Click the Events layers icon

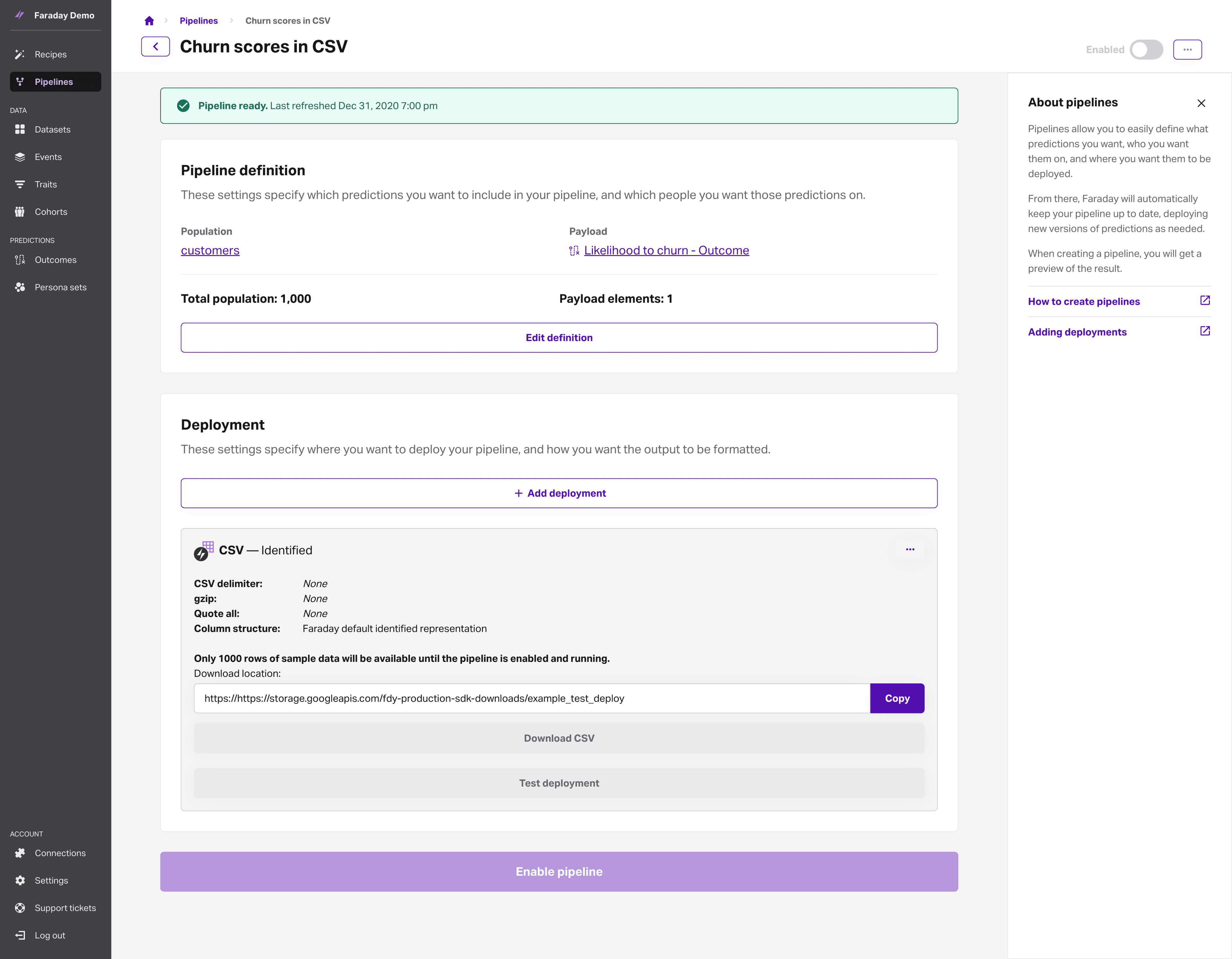20,158
